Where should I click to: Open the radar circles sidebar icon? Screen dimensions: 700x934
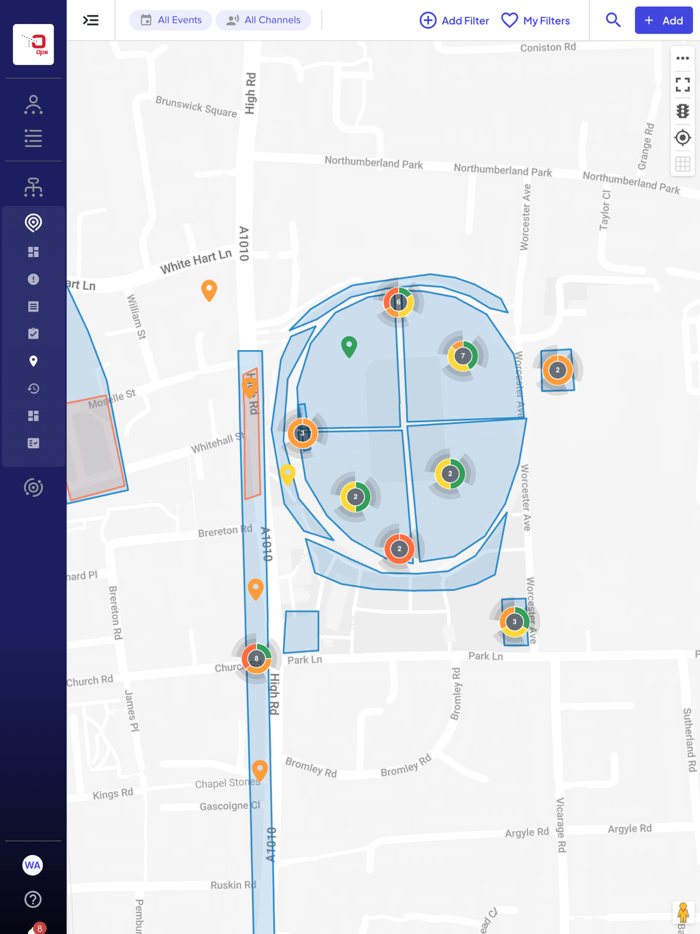pyautogui.click(x=33, y=488)
